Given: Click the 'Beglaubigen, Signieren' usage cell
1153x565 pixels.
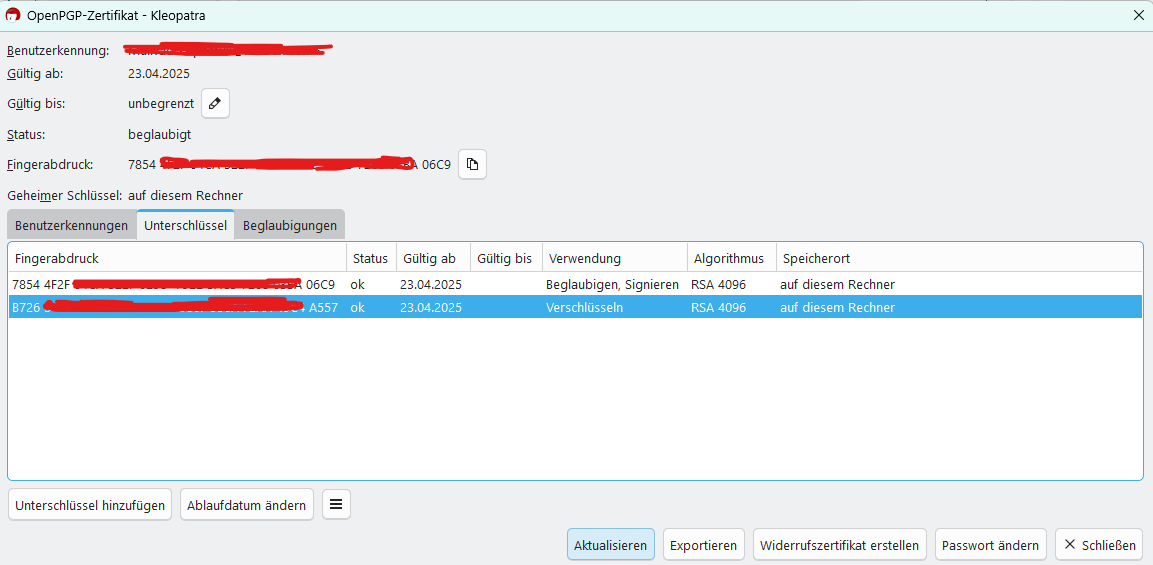Looking at the screenshot, I should pos(613,284).
